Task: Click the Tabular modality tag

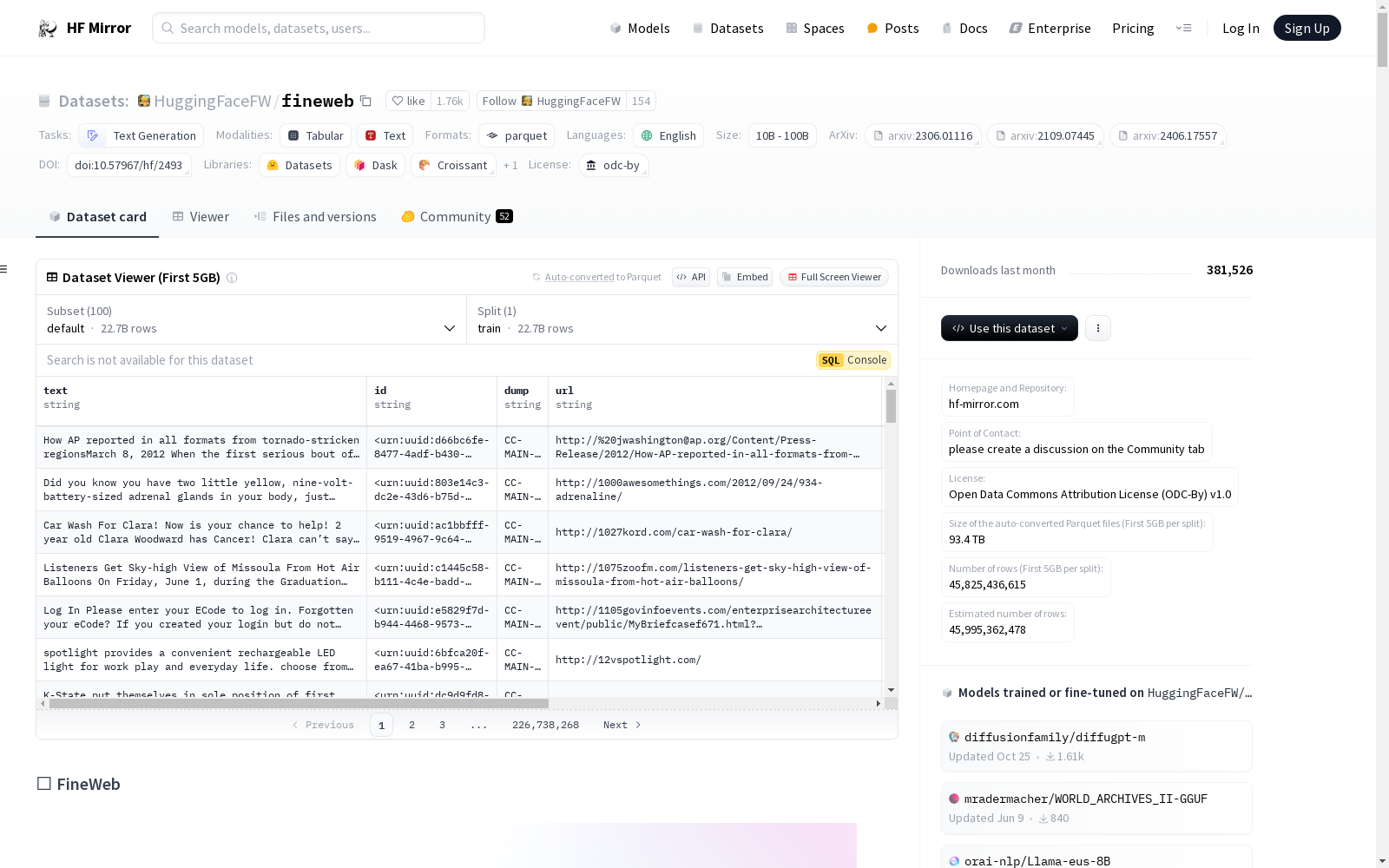Action: (x=316, y=136)
